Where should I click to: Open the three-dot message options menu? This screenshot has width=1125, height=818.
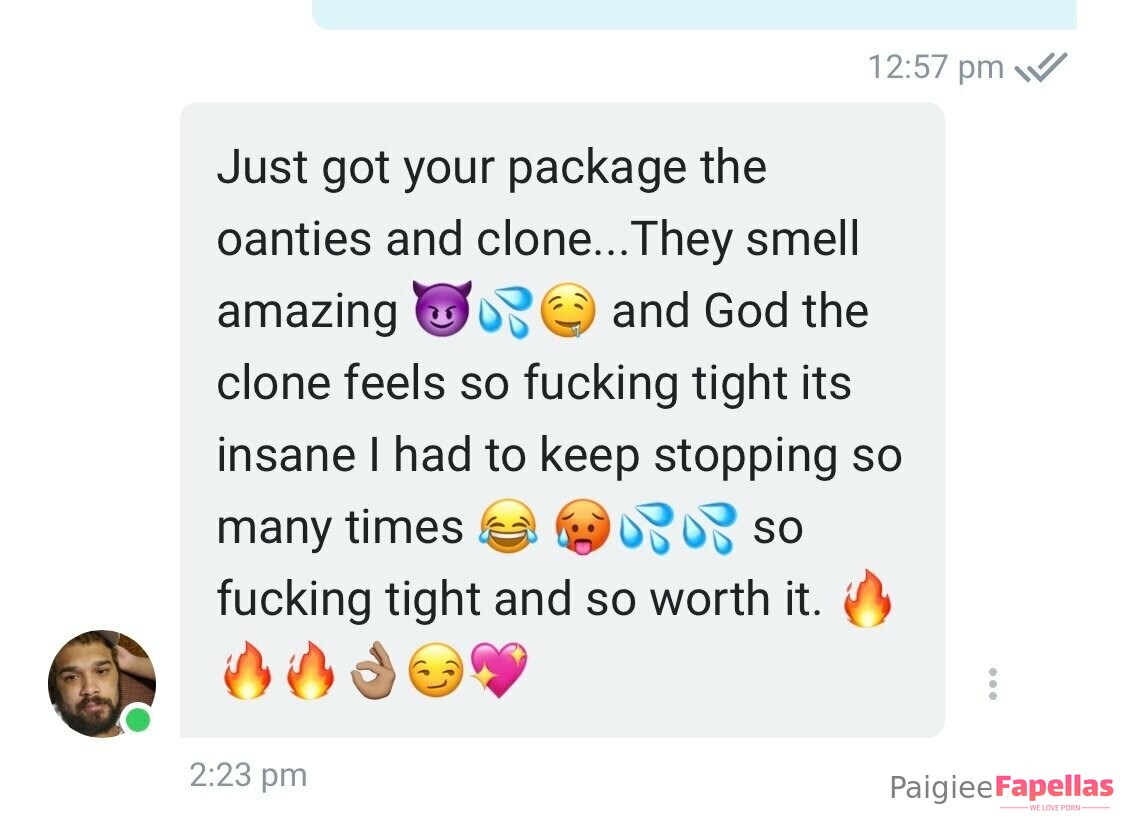(x=992, y=684)
